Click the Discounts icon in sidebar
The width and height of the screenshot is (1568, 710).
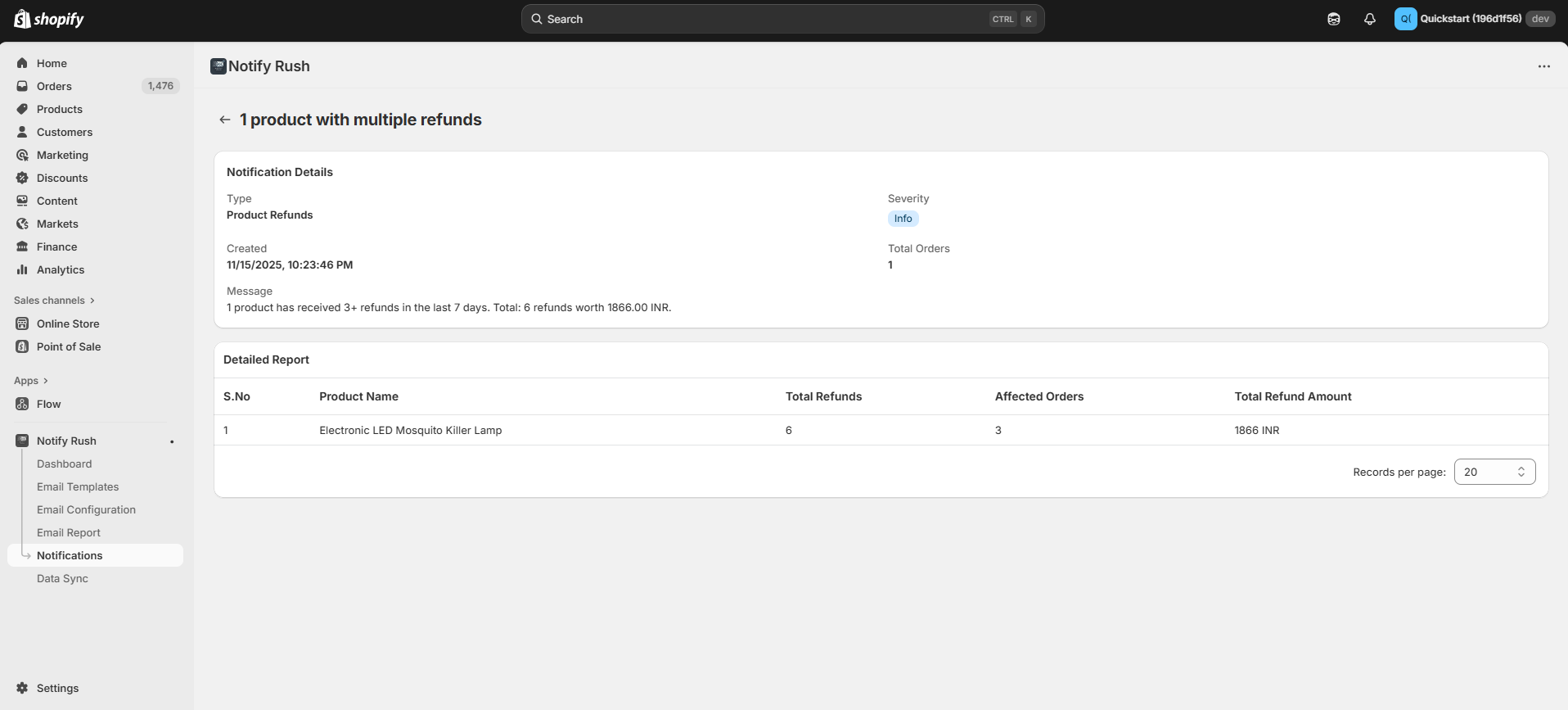point(23,178)
